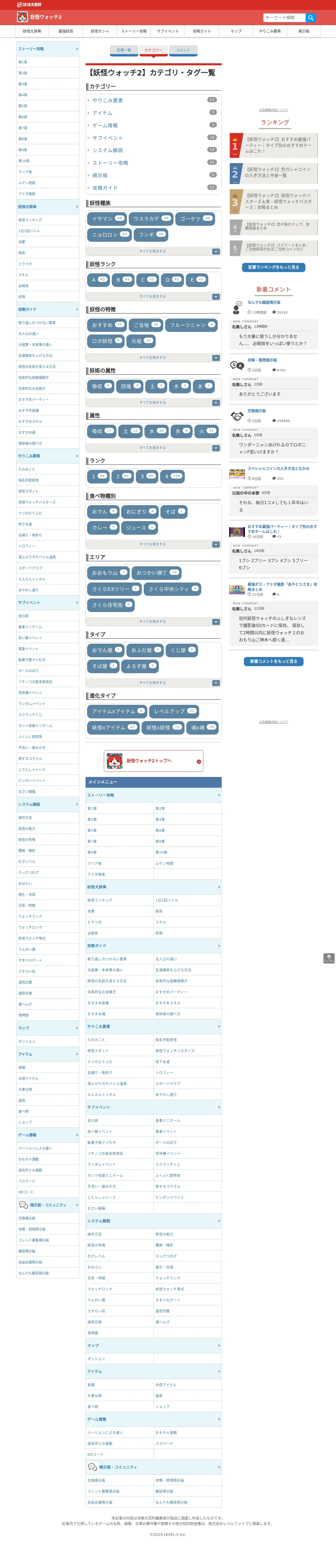Select カレー food tag
Image resolution: width=336 pixels, height=1568 pixels.
pos(103,528)
